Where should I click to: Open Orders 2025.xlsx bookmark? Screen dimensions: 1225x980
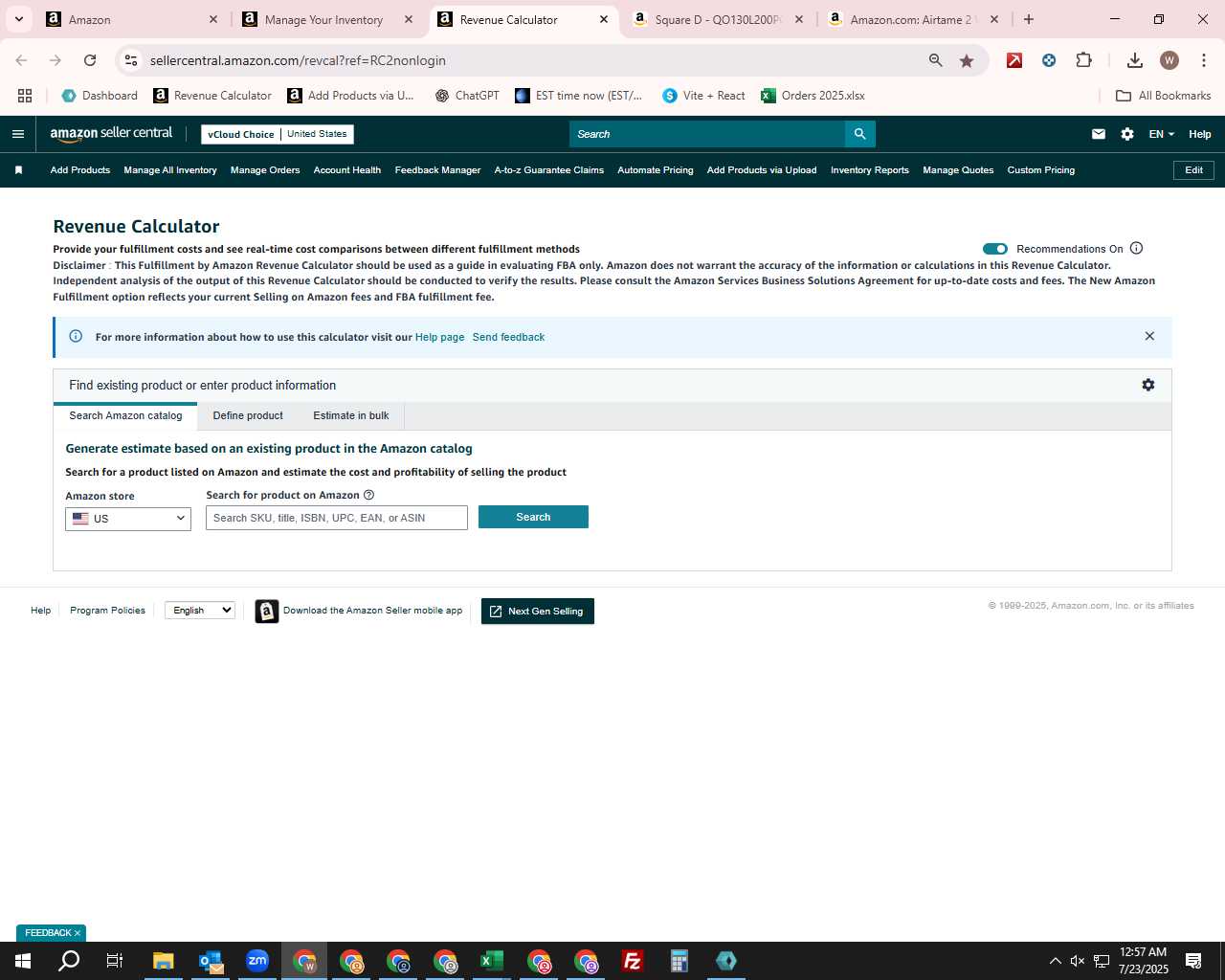click(813, 96)
